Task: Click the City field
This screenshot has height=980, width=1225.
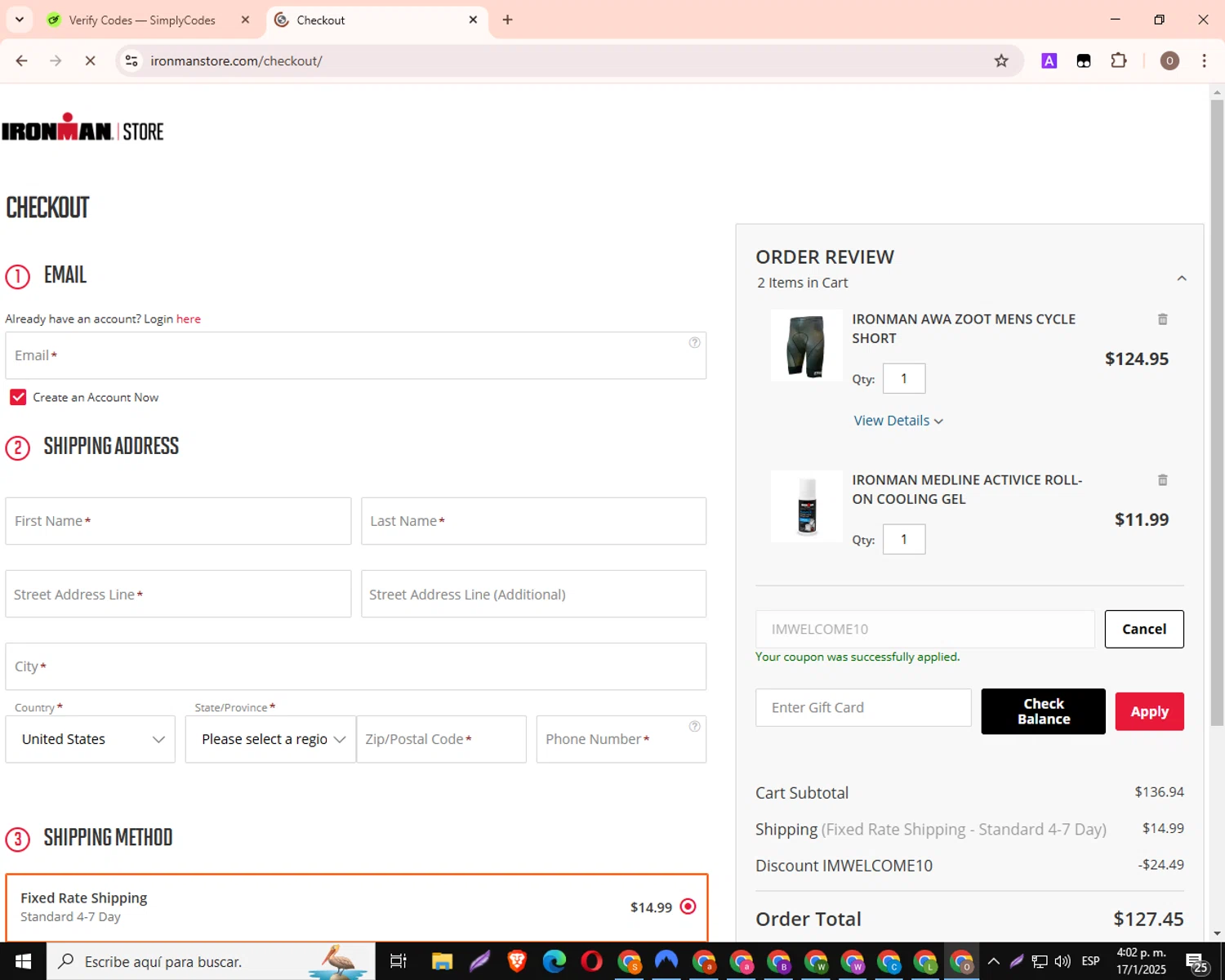Action: pos(356,666)
